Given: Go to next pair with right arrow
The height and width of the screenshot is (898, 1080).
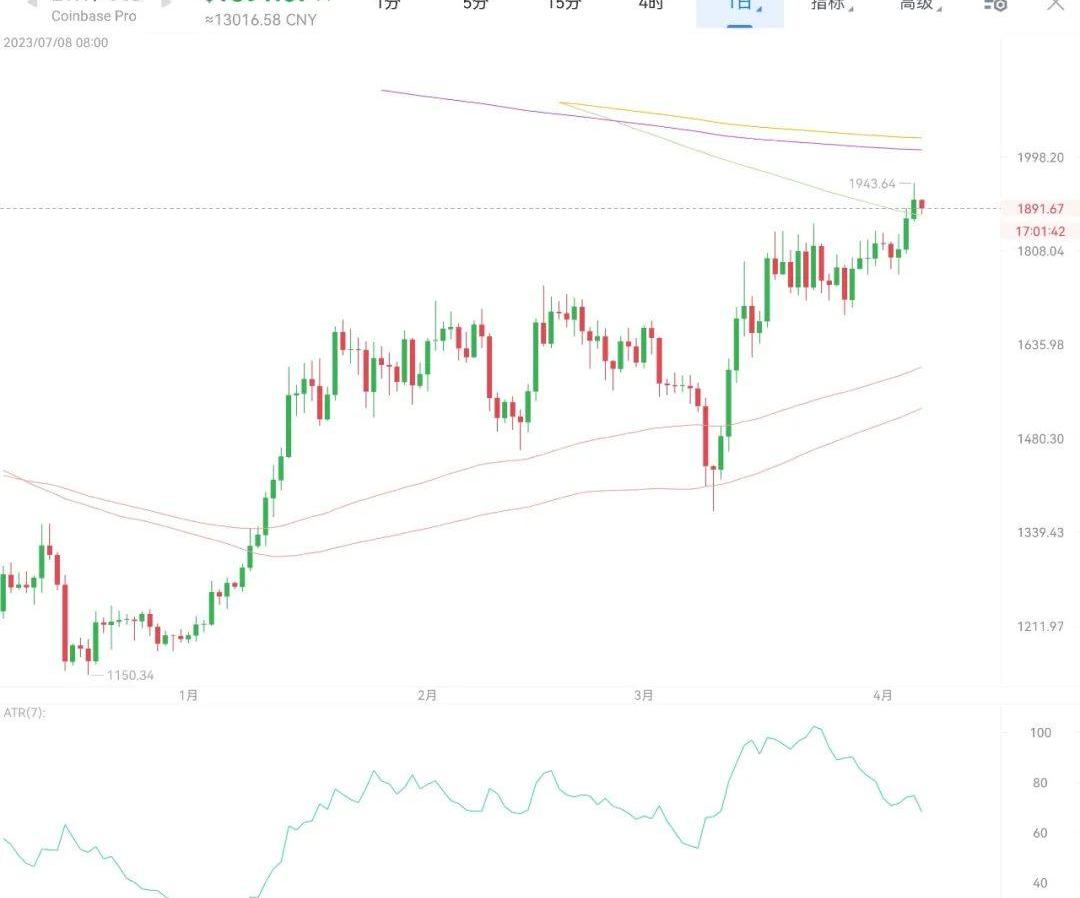Looking at the screenshot, I should pyautogui.click(x=167, y=3).
